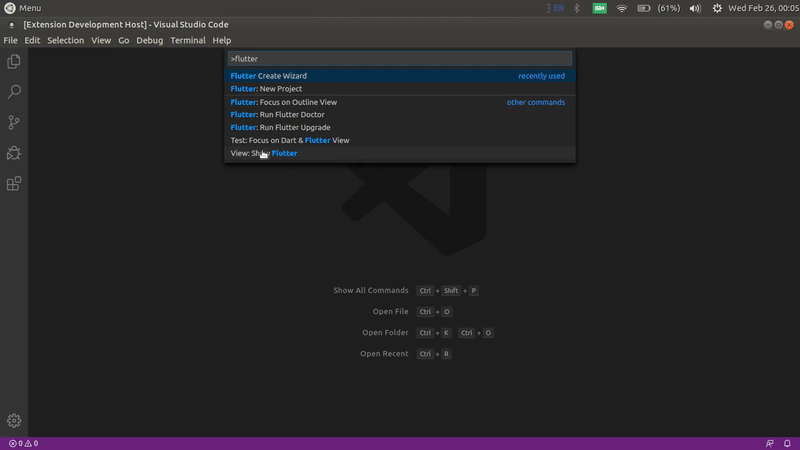800x450 pixels.
Task: Open the Edit menu
Action: point(32,40)
